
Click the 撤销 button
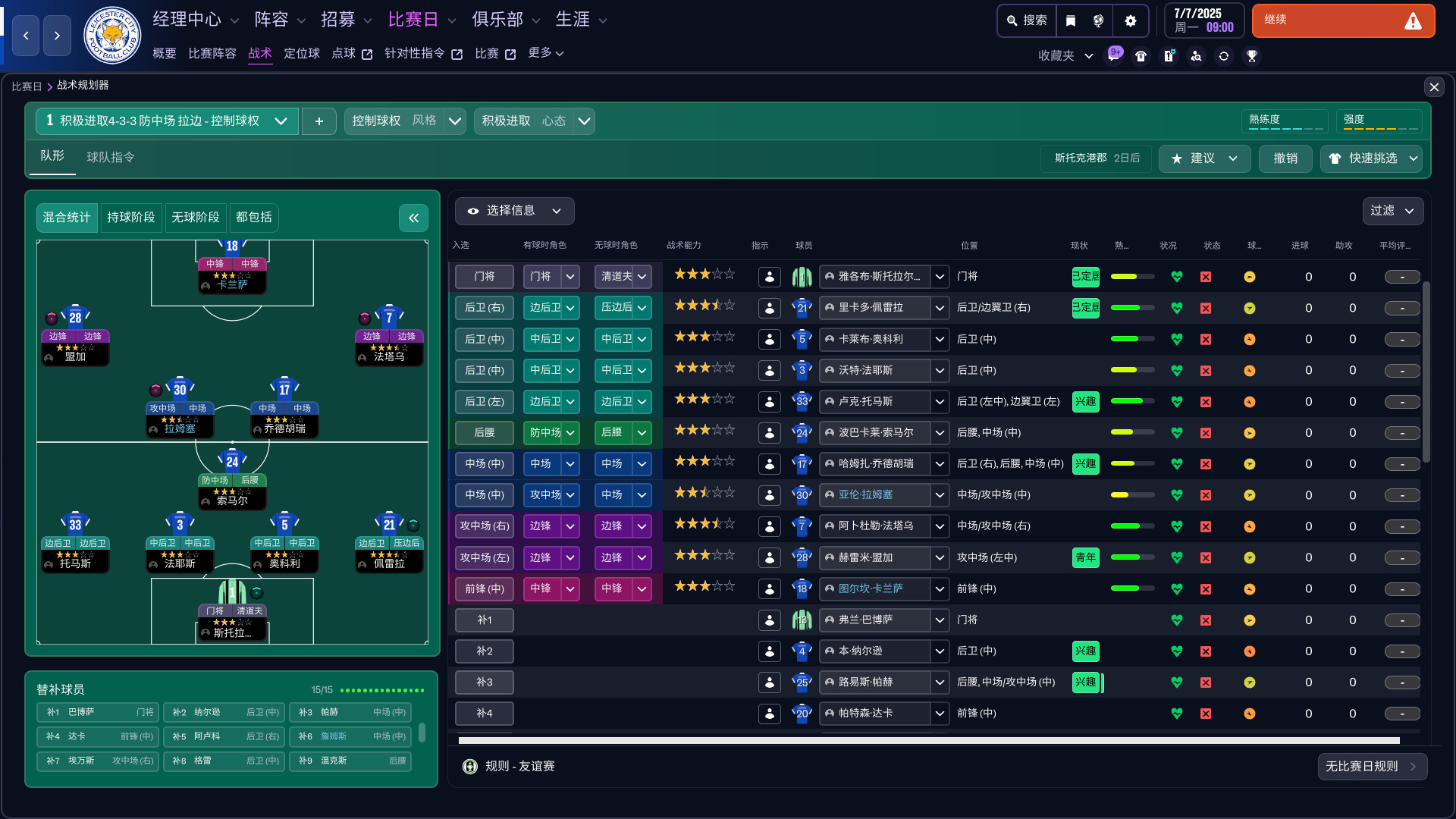click(1285, 158)
